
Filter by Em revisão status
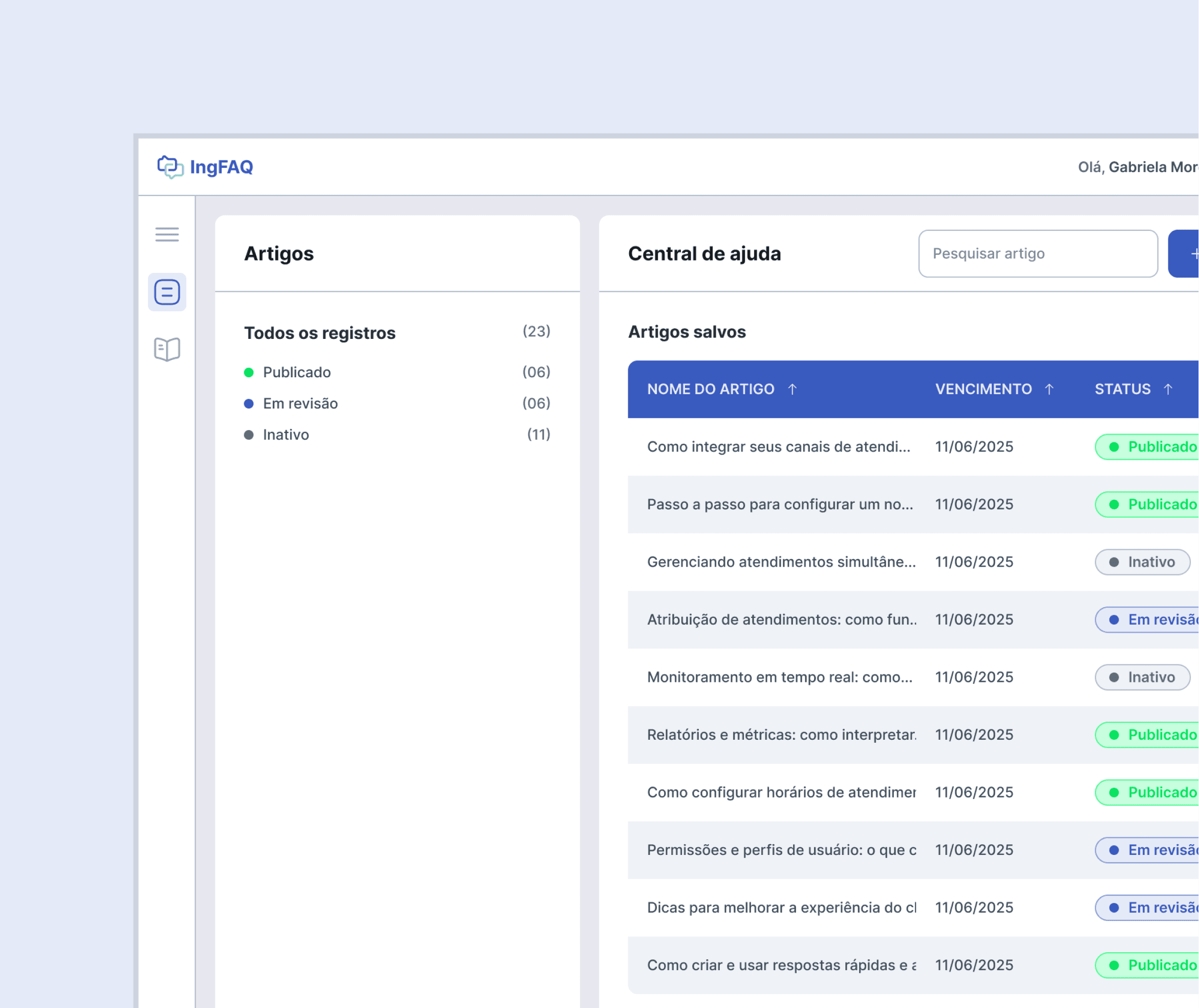point(300,403)
